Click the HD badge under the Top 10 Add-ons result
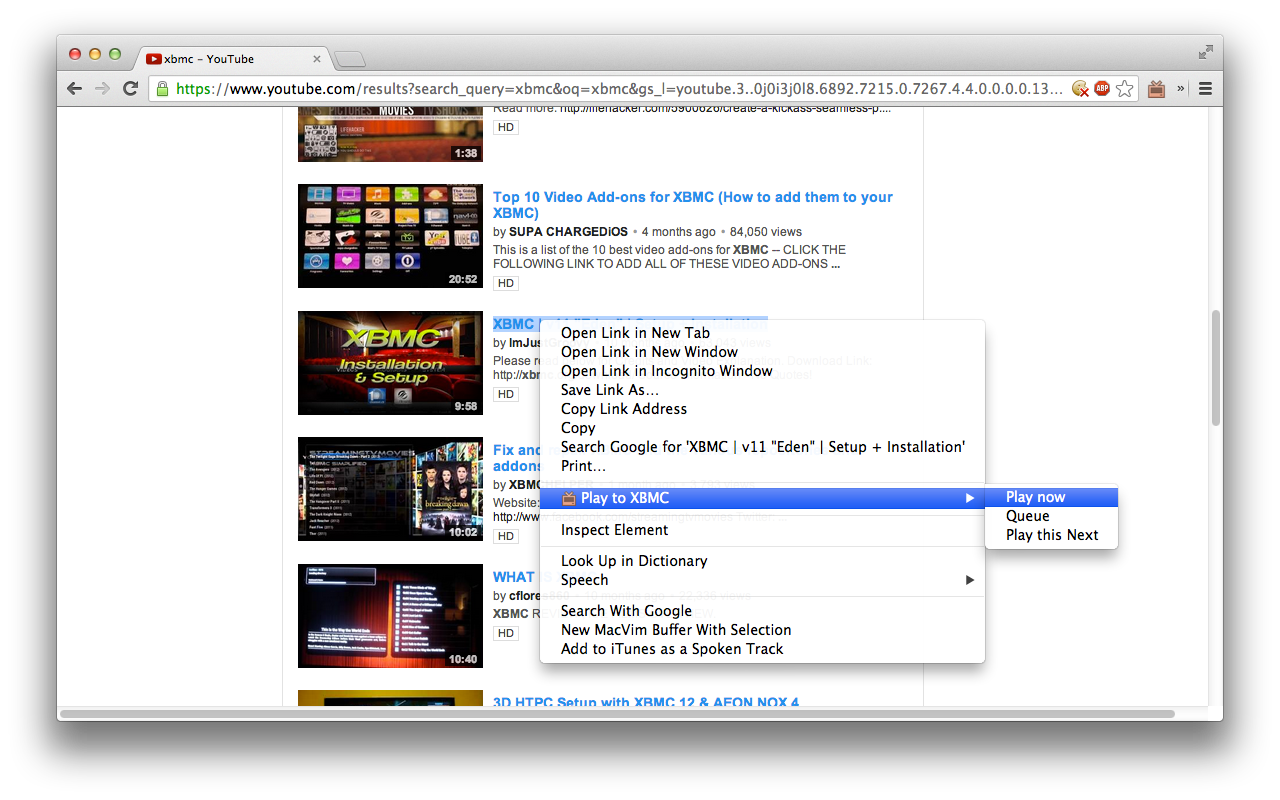Viewport: 1280px width, 800px height. click(506, 284)
